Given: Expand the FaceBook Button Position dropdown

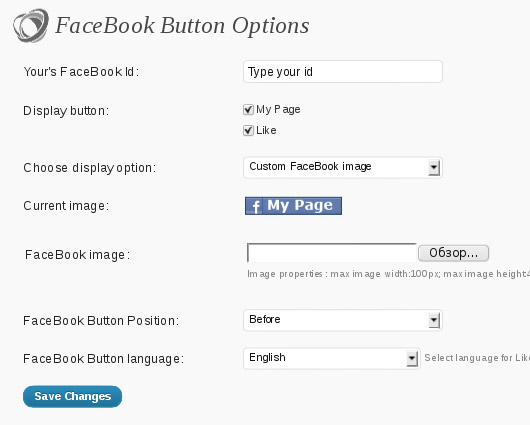Looking at the screenshot, I should [x=343, y=320].
